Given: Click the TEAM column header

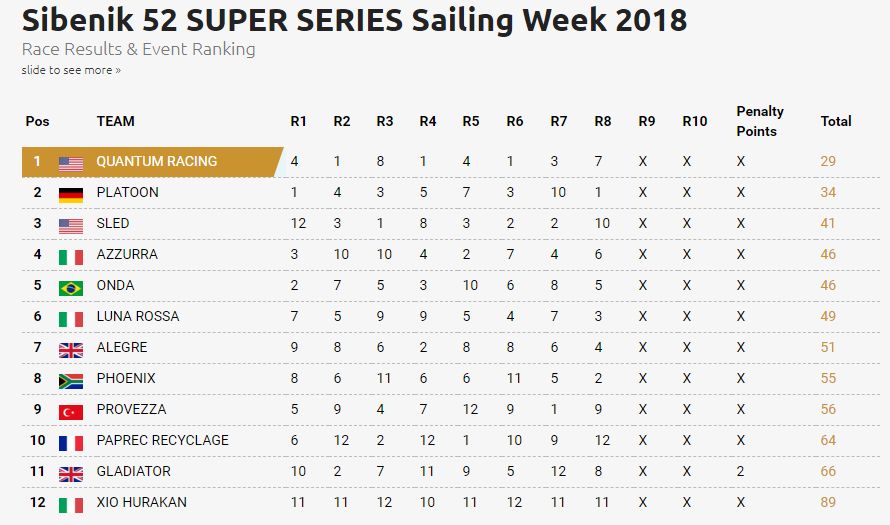Looking at the screenshot, I should pyautogui.click(x=115, y=121).
